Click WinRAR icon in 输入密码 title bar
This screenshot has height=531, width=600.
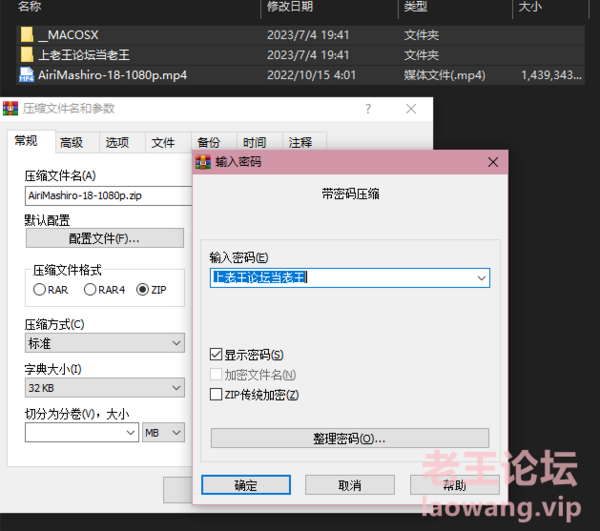coord(203,162)
